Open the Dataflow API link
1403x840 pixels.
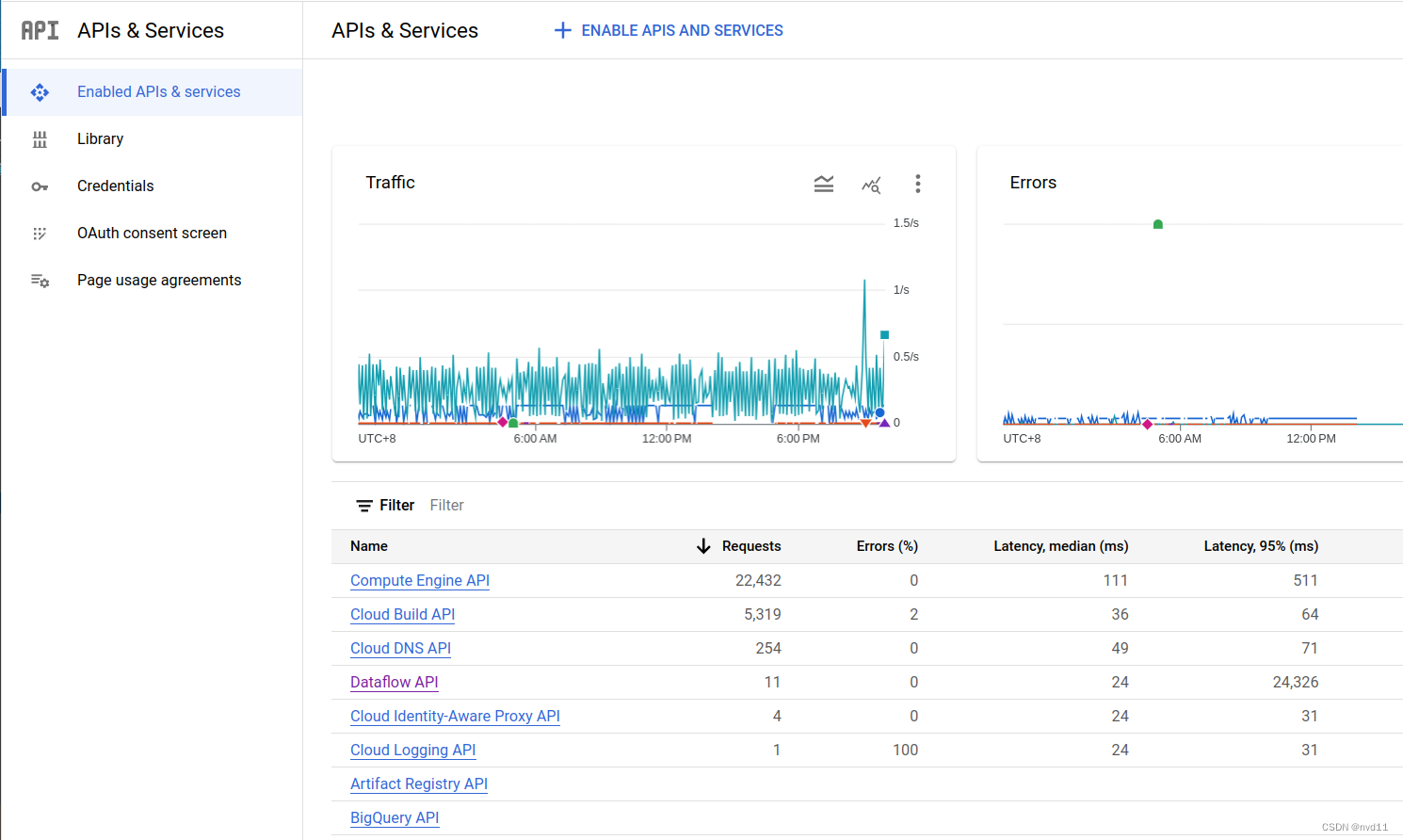pos(395,683)
